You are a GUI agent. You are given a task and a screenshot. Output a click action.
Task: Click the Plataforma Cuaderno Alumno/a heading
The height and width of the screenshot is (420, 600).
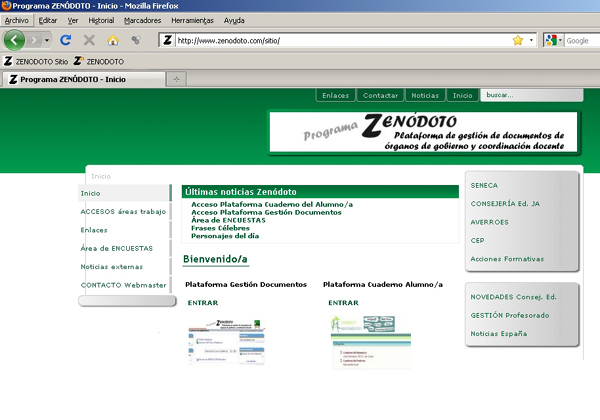click(x=383, y=284)
